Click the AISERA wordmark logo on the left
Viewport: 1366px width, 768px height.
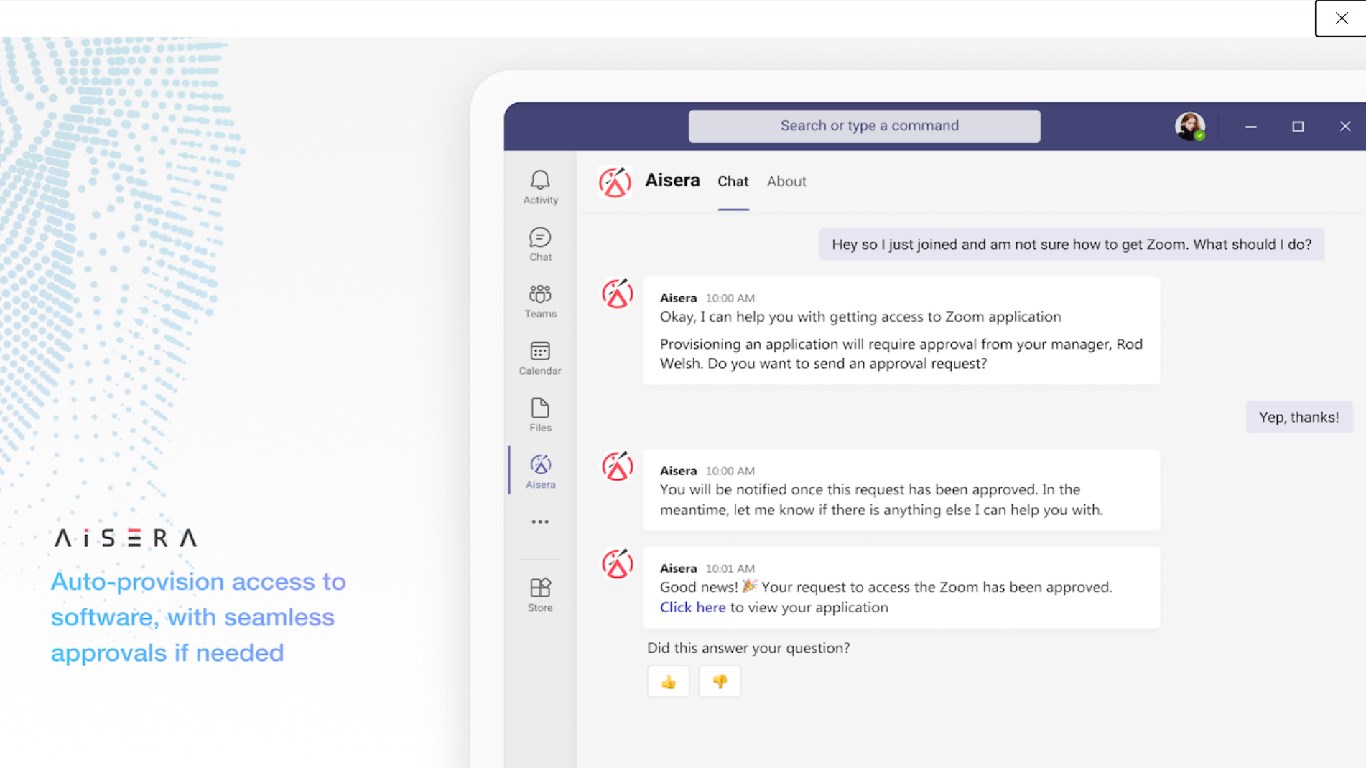tap(125, 538)
